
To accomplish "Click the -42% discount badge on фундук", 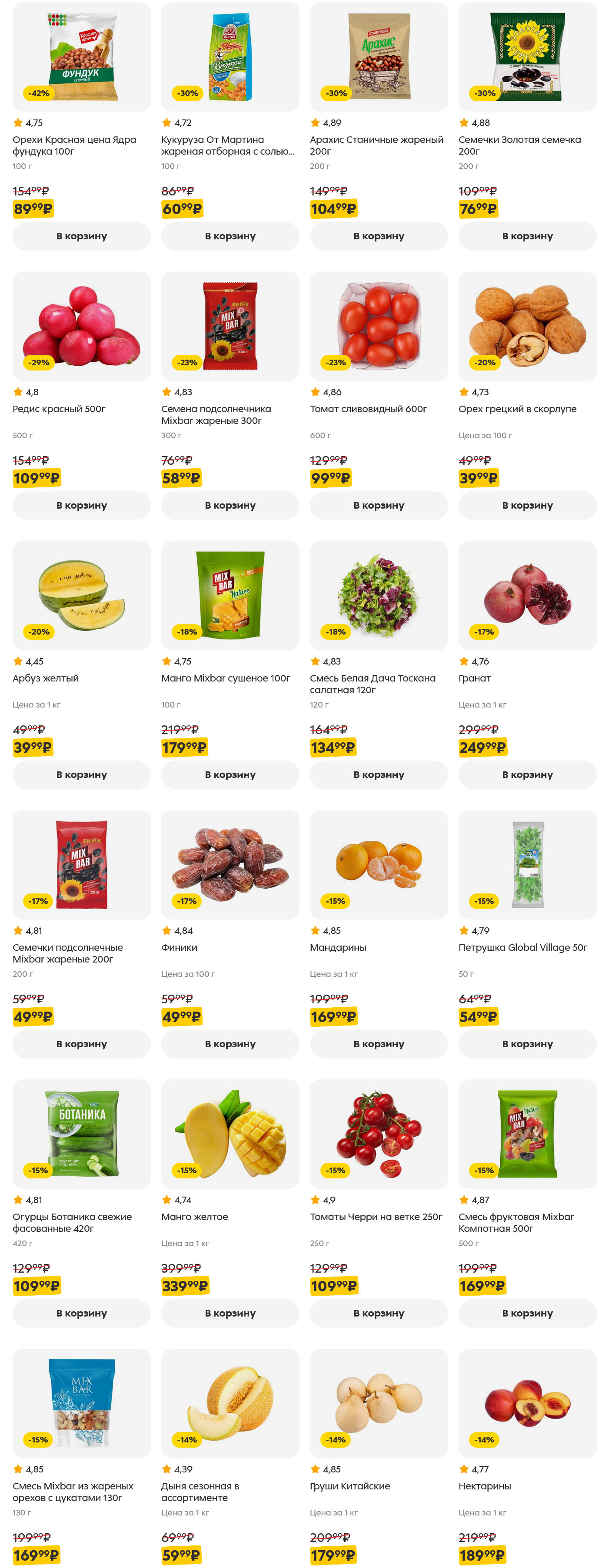I will click(x=39, y=93).
